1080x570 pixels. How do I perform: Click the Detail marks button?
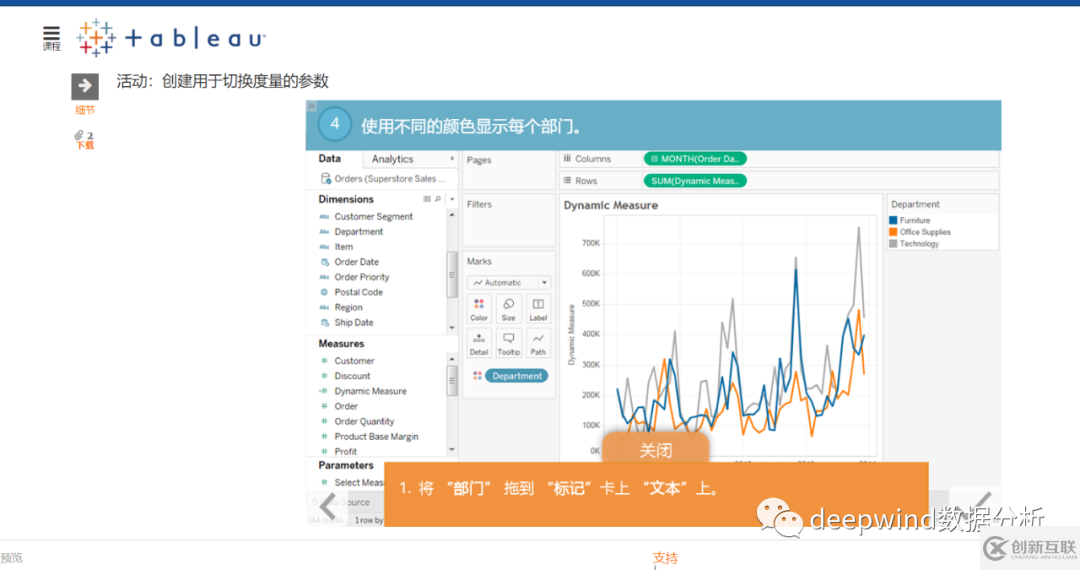tap(479, 343)
